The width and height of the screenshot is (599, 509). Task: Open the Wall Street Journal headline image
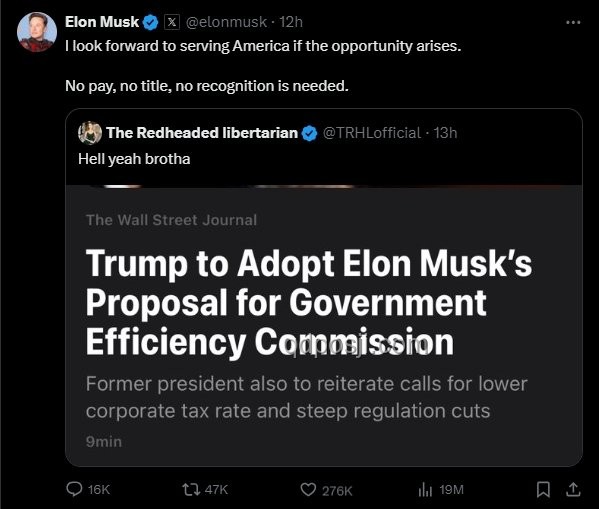[x=324, y=326]
